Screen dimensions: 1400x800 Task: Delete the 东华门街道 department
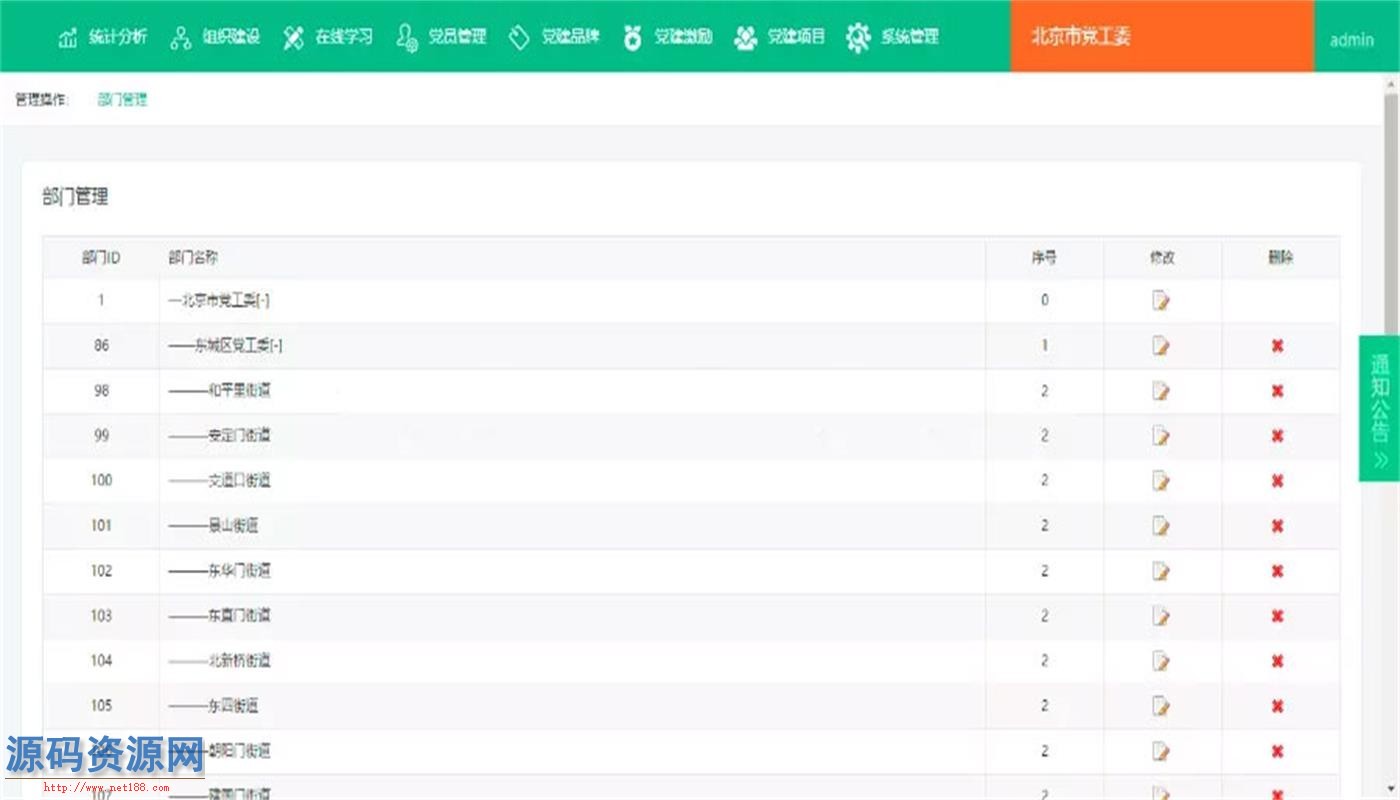1277,571
